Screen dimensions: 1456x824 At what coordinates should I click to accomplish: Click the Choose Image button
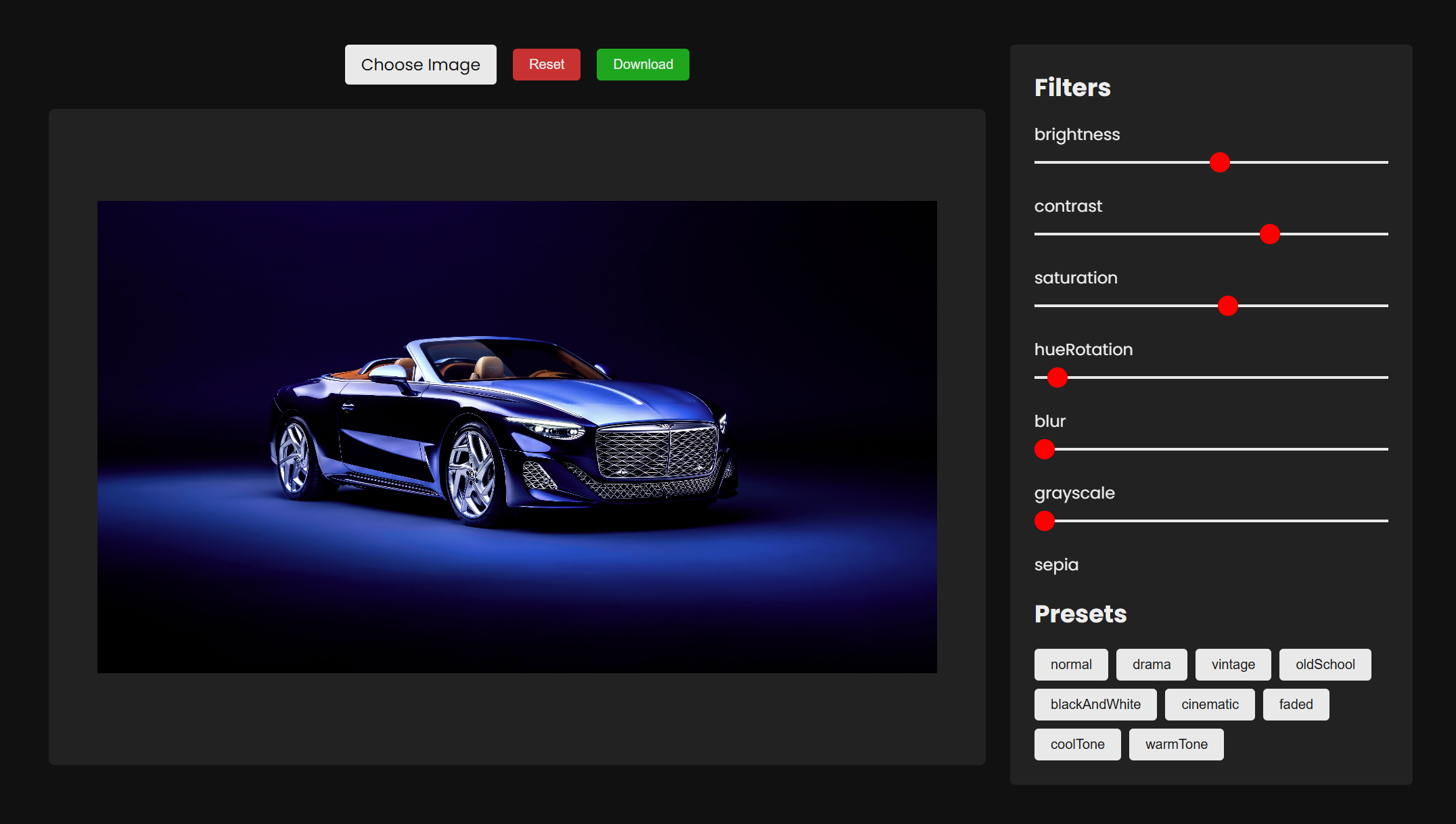click(x=420, y=64)
